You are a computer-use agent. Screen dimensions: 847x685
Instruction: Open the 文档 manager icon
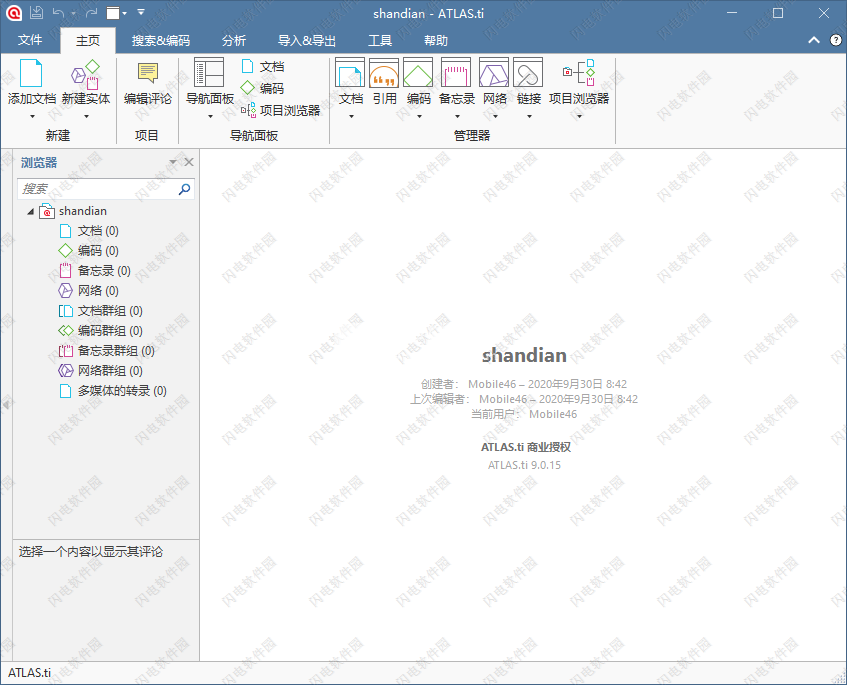tap(350, 72)
